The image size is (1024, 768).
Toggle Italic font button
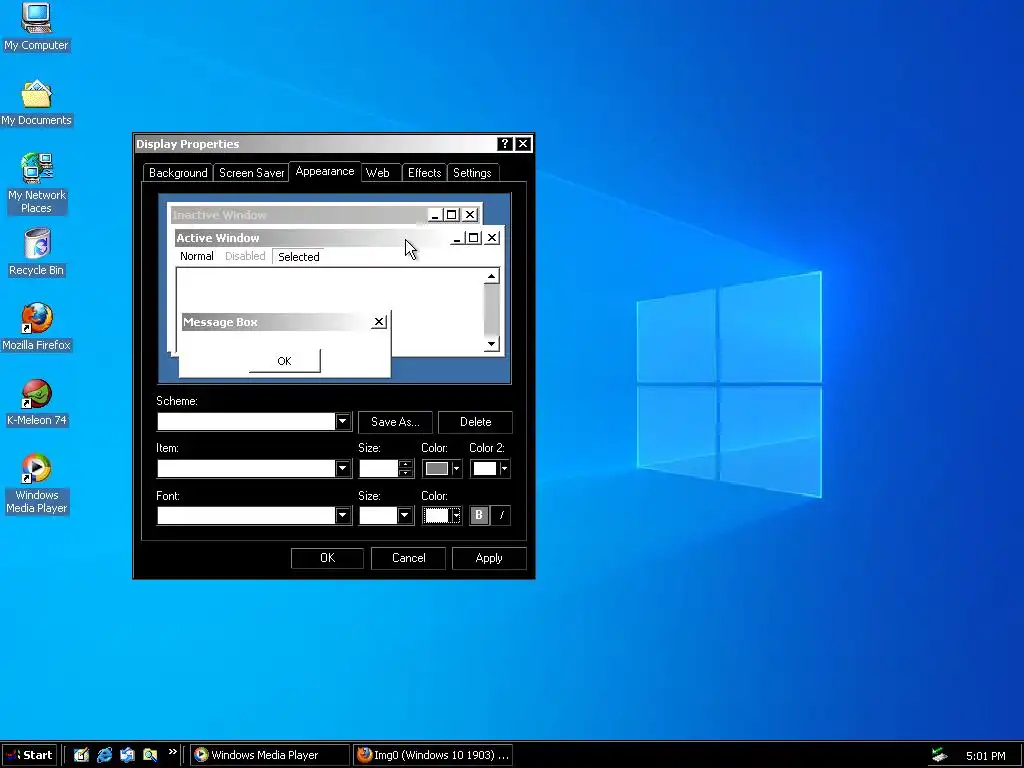(500, 515)
